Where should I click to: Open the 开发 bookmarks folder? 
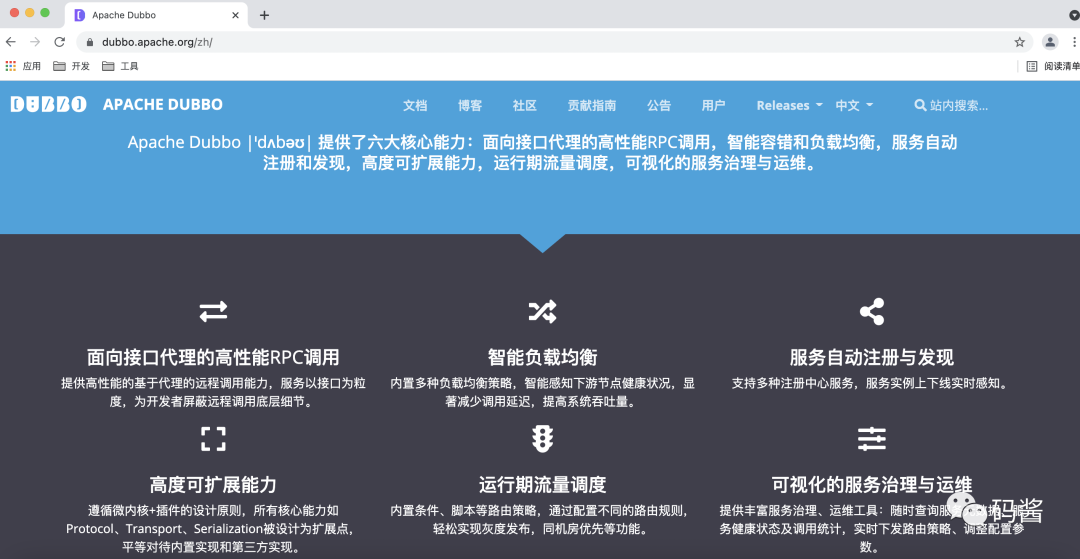72,66
